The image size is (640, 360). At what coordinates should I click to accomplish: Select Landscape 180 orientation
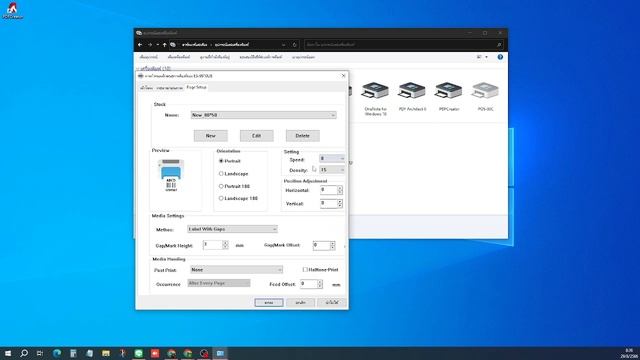coord(238,198)
